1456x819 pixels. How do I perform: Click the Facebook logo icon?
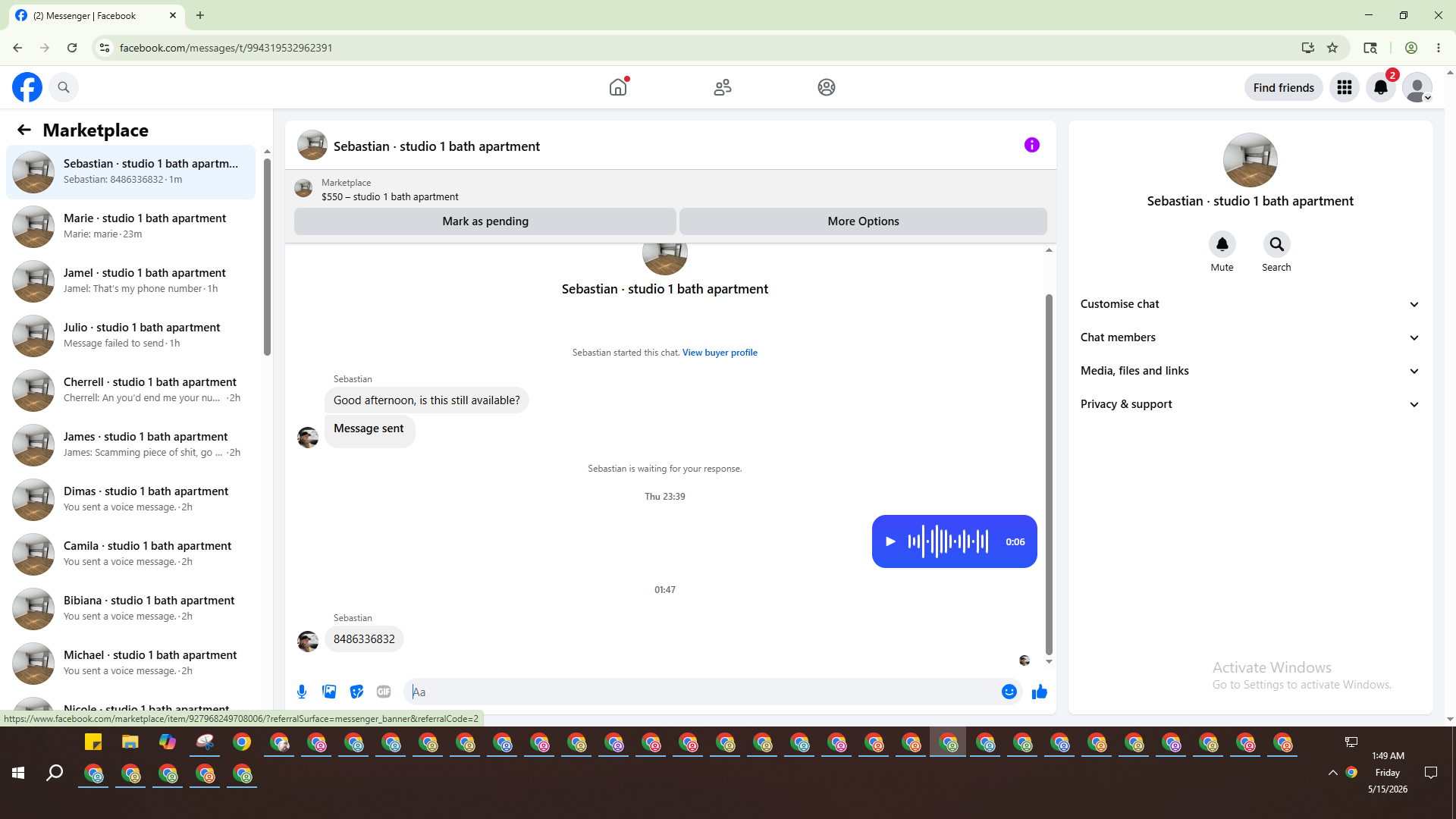point(27,87)
